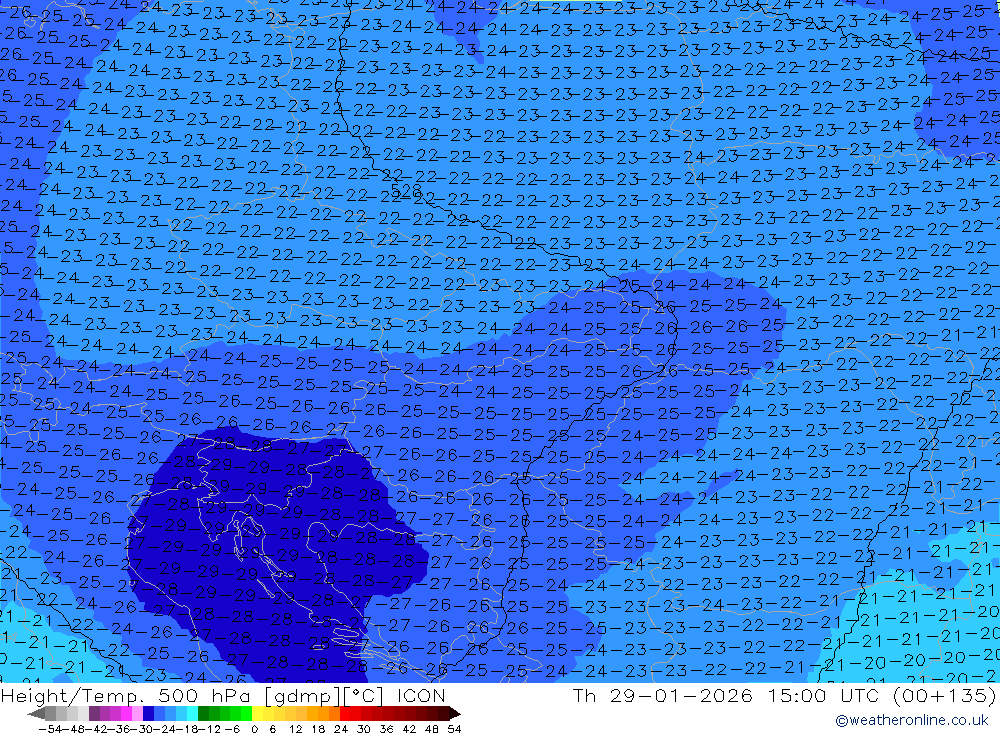Pick the dark green legend swatch above -12
The image size is (1000, 733).
[x=203, y=713]
